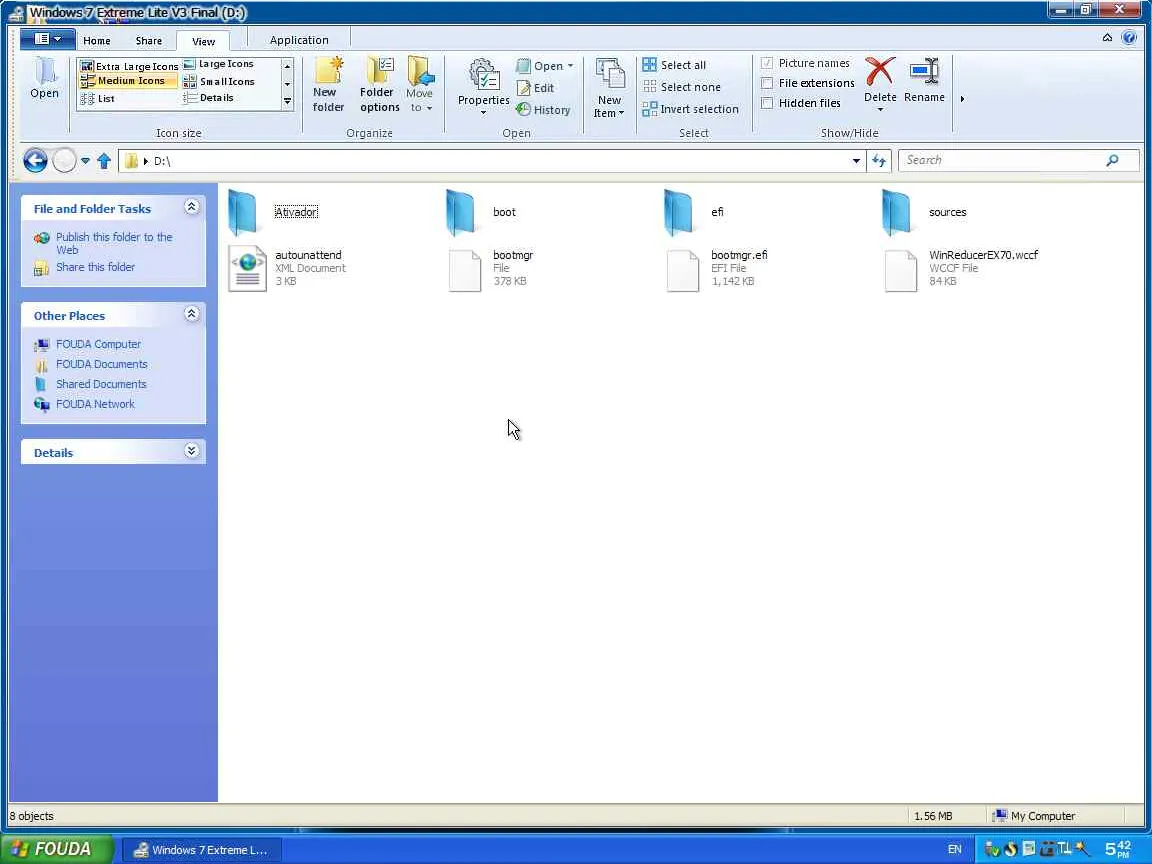Open the FOUDA Start button

(x=57, y=849)
